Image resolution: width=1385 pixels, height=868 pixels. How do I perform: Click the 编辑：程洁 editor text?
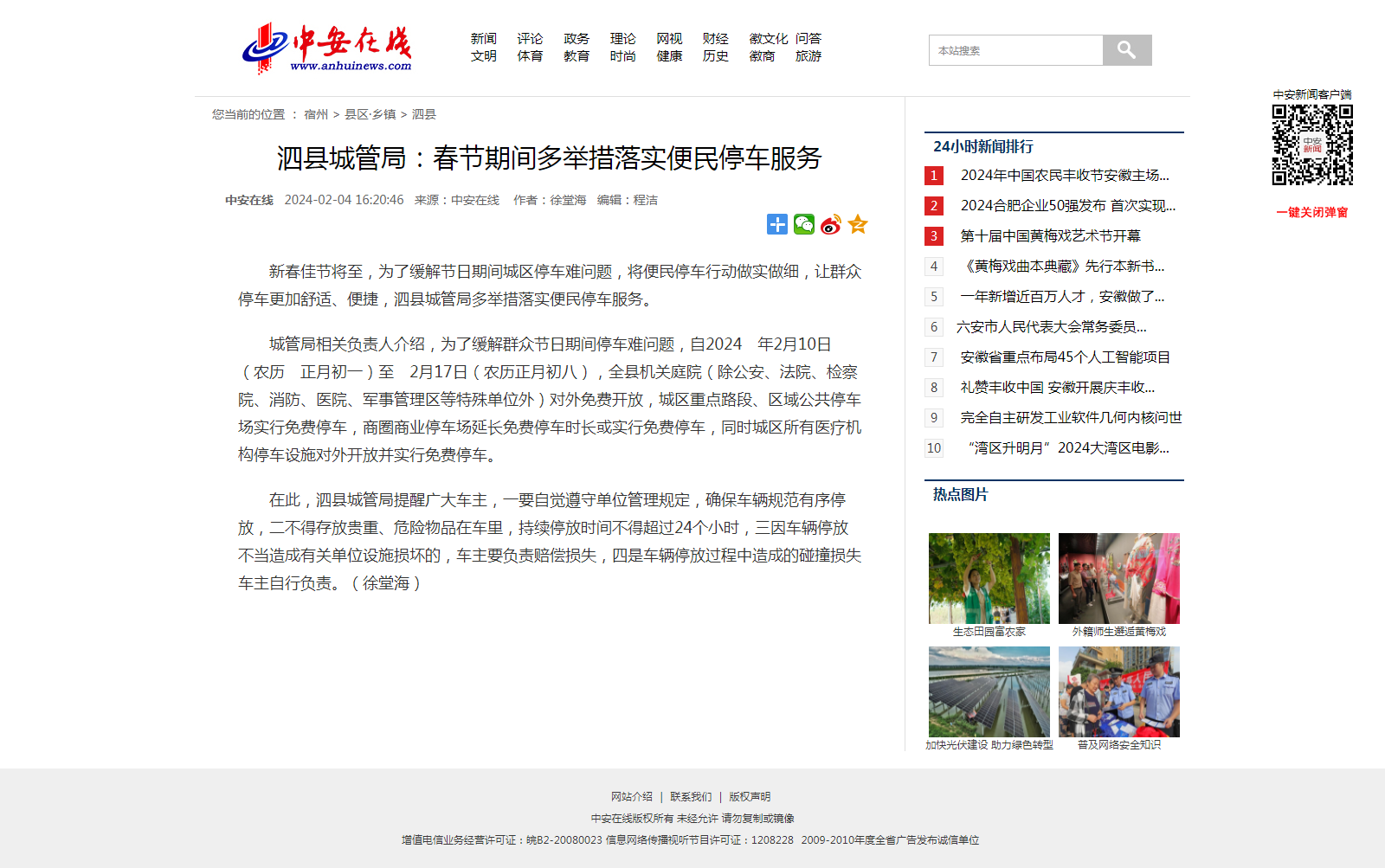tap(628, 200)
